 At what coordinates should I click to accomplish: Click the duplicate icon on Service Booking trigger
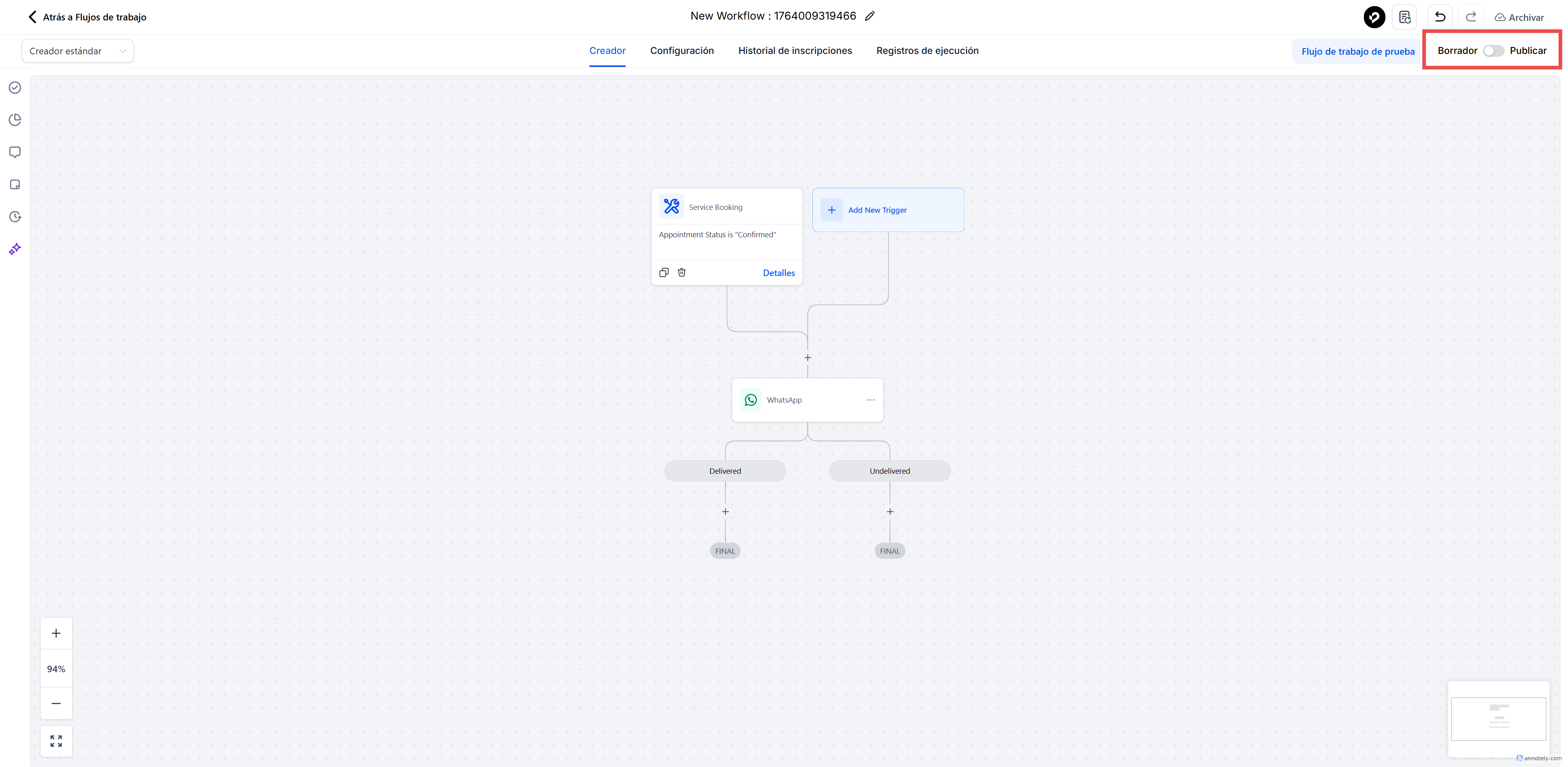pos(664,273)
